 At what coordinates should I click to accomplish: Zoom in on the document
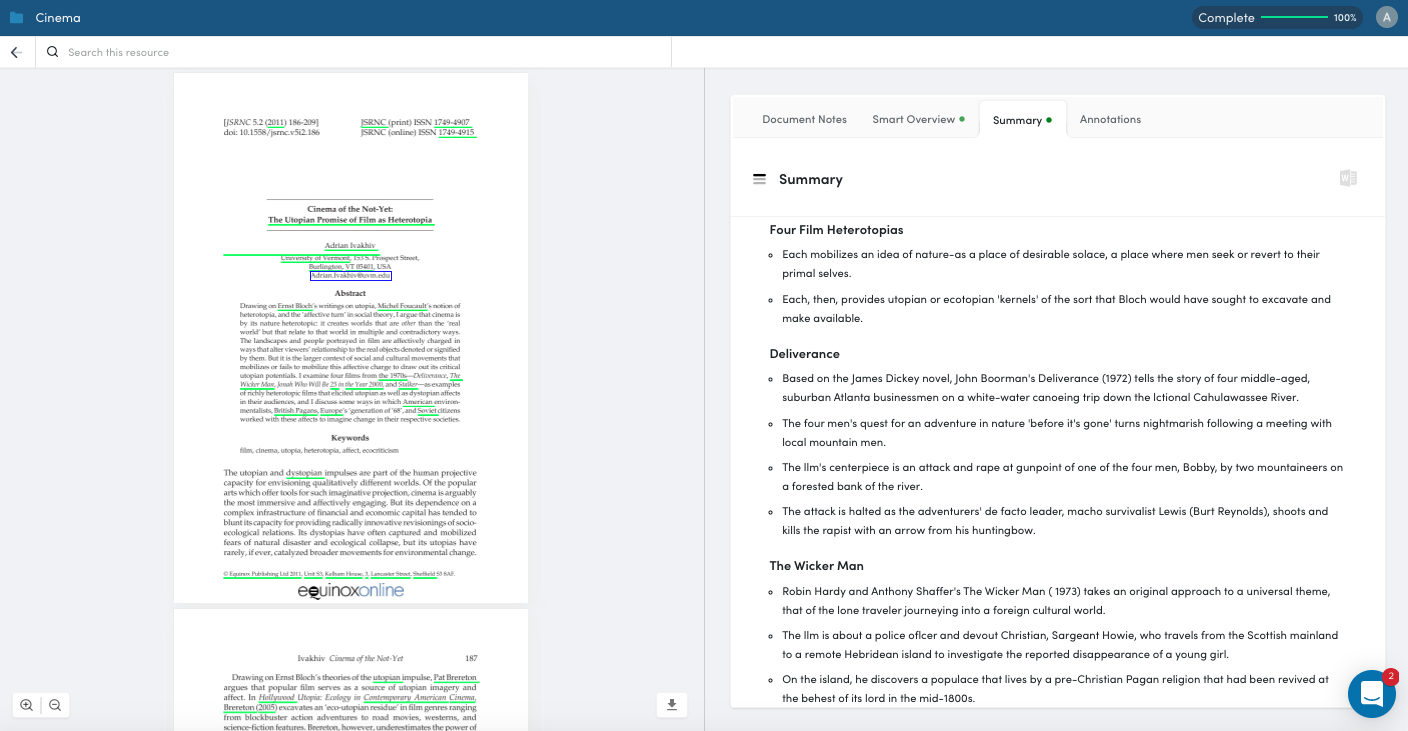click(x=26, y=705)
